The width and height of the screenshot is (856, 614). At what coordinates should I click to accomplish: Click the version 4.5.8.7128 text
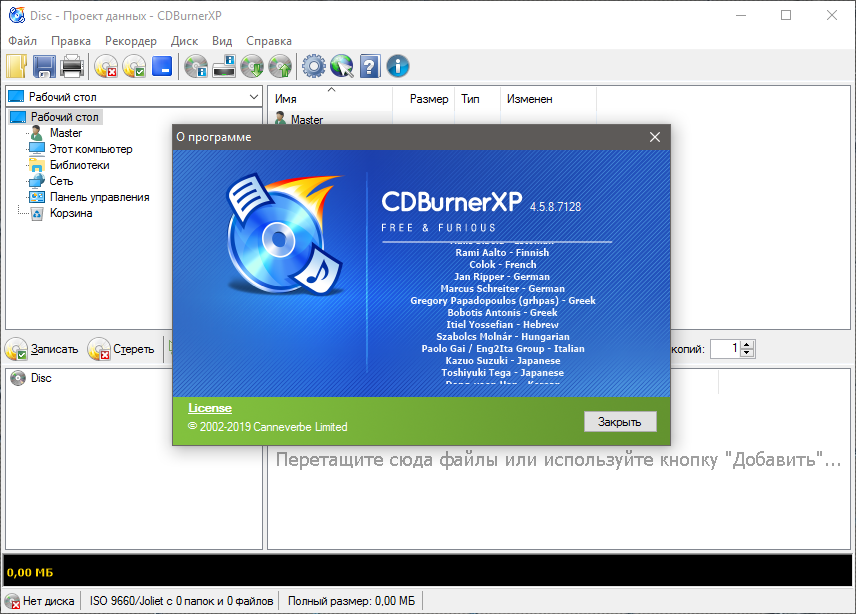click(555, 207)
